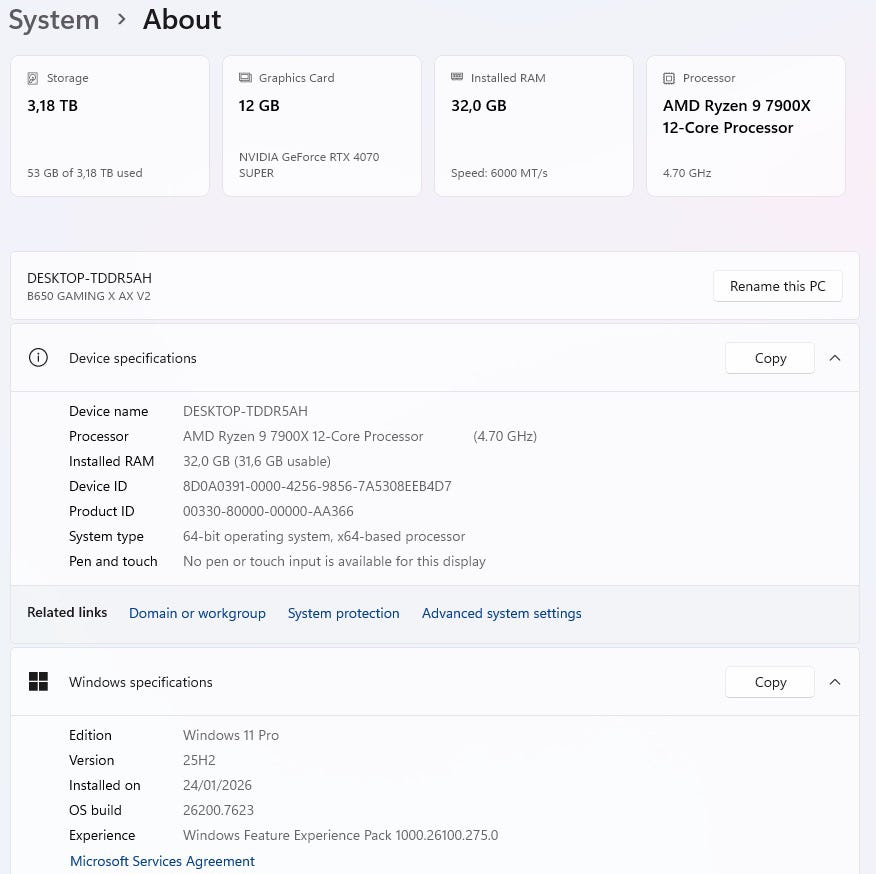Collapse the Device specifications section

[x=835, y=358]
